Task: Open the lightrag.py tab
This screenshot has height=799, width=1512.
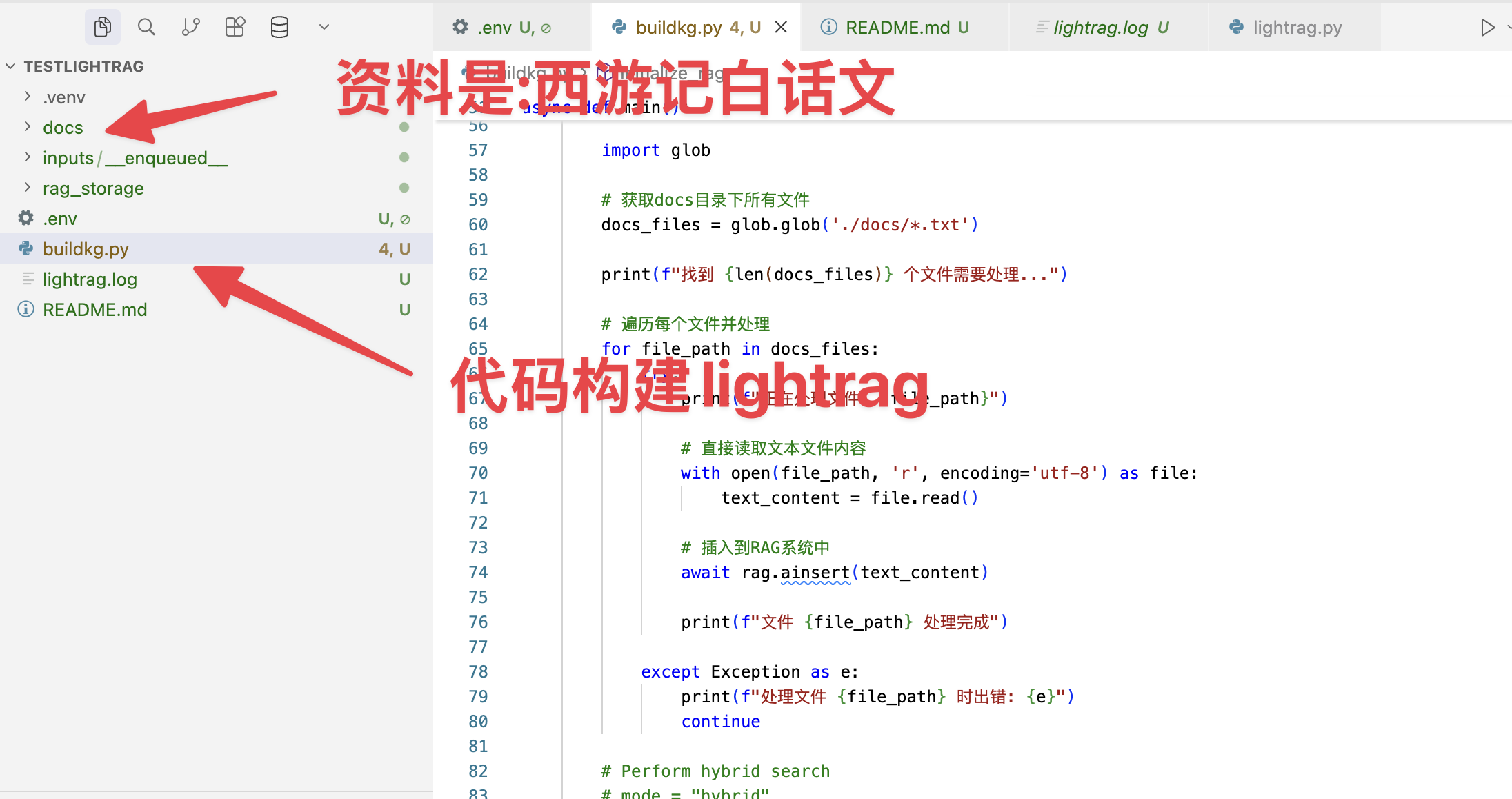Action: coord(1296,28)
